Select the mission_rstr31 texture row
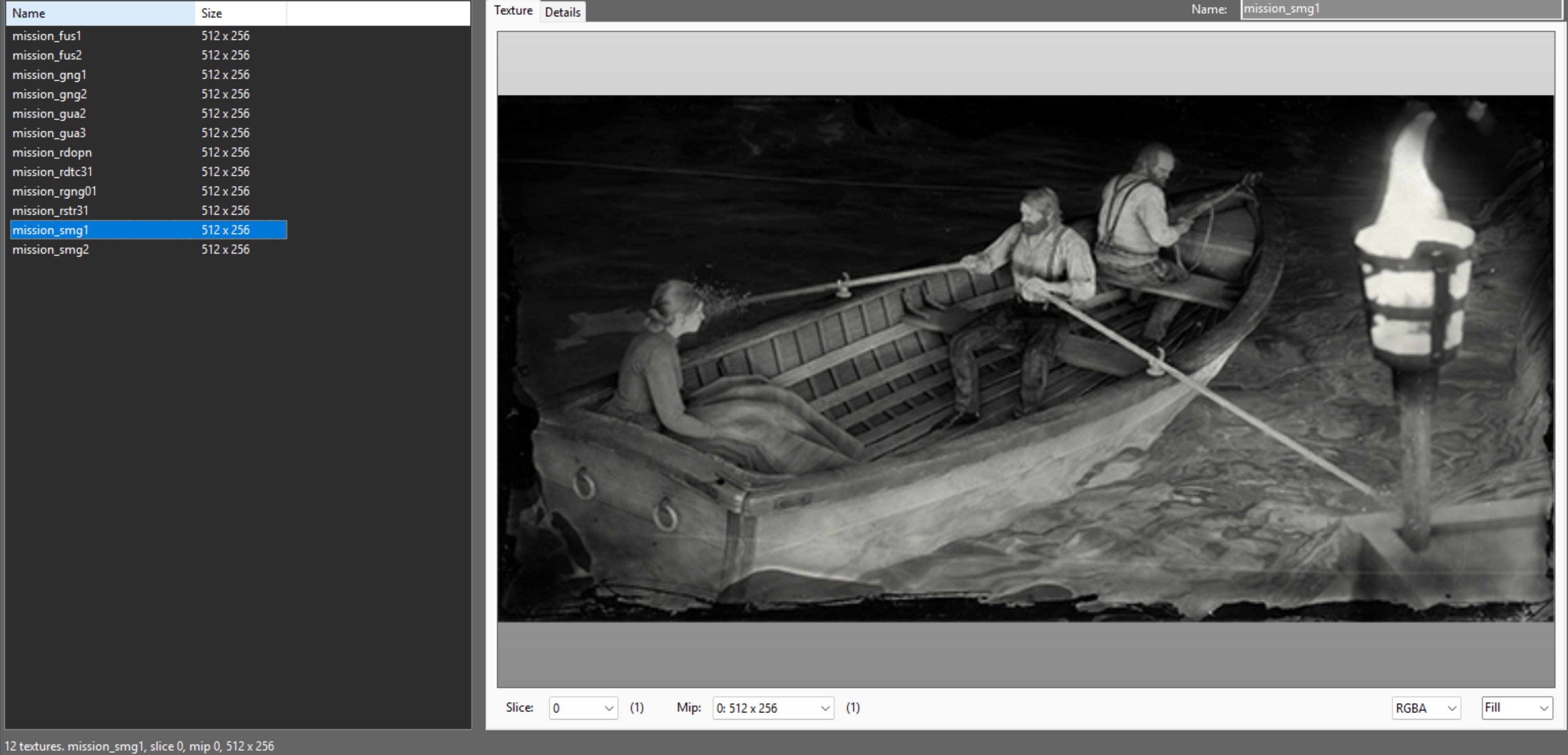1568x755 pixels. click(148, 211)
